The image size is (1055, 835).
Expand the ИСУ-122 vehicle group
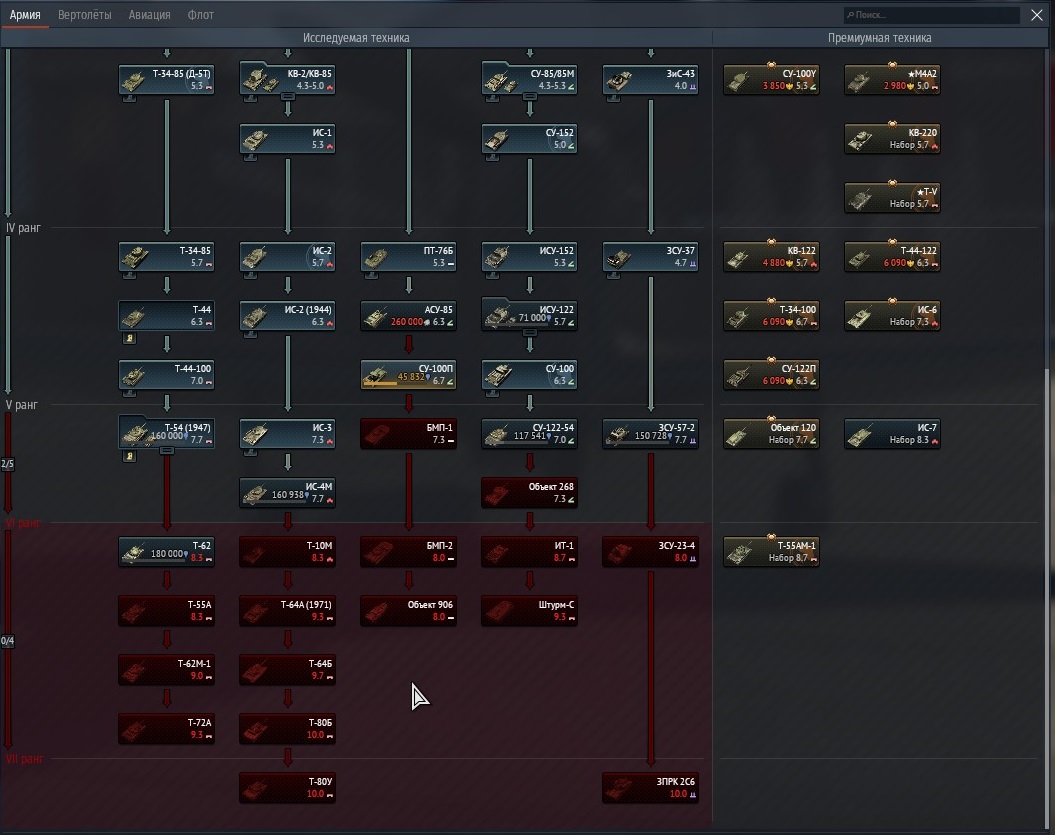coord(530,332)
